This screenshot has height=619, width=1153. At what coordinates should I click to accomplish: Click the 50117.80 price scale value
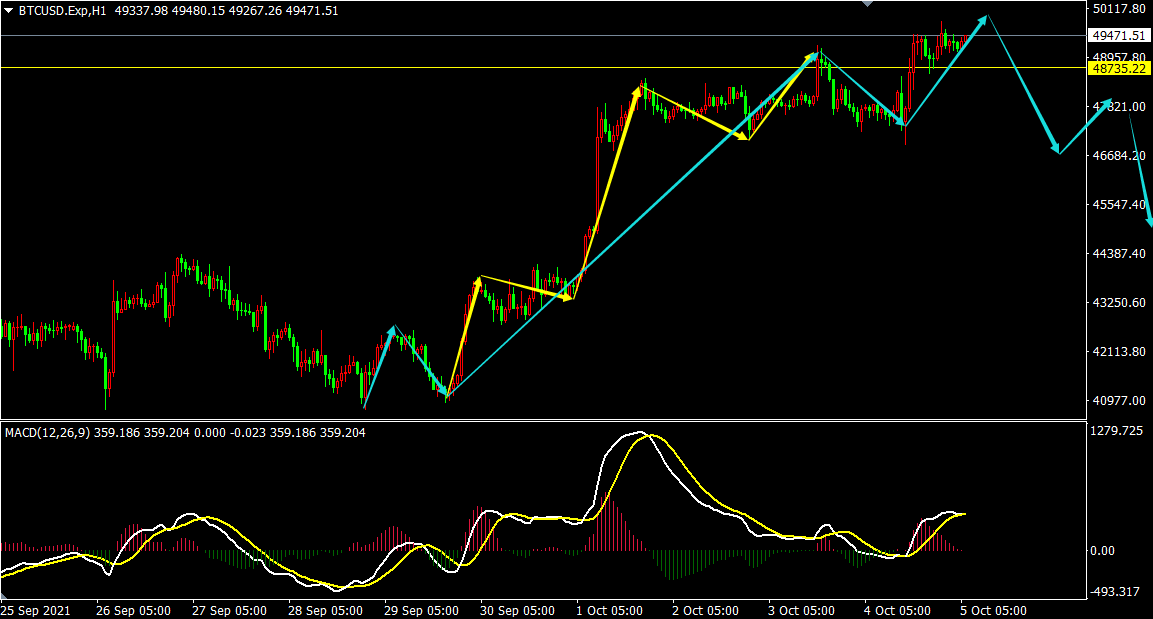[x=1118, y=8]
